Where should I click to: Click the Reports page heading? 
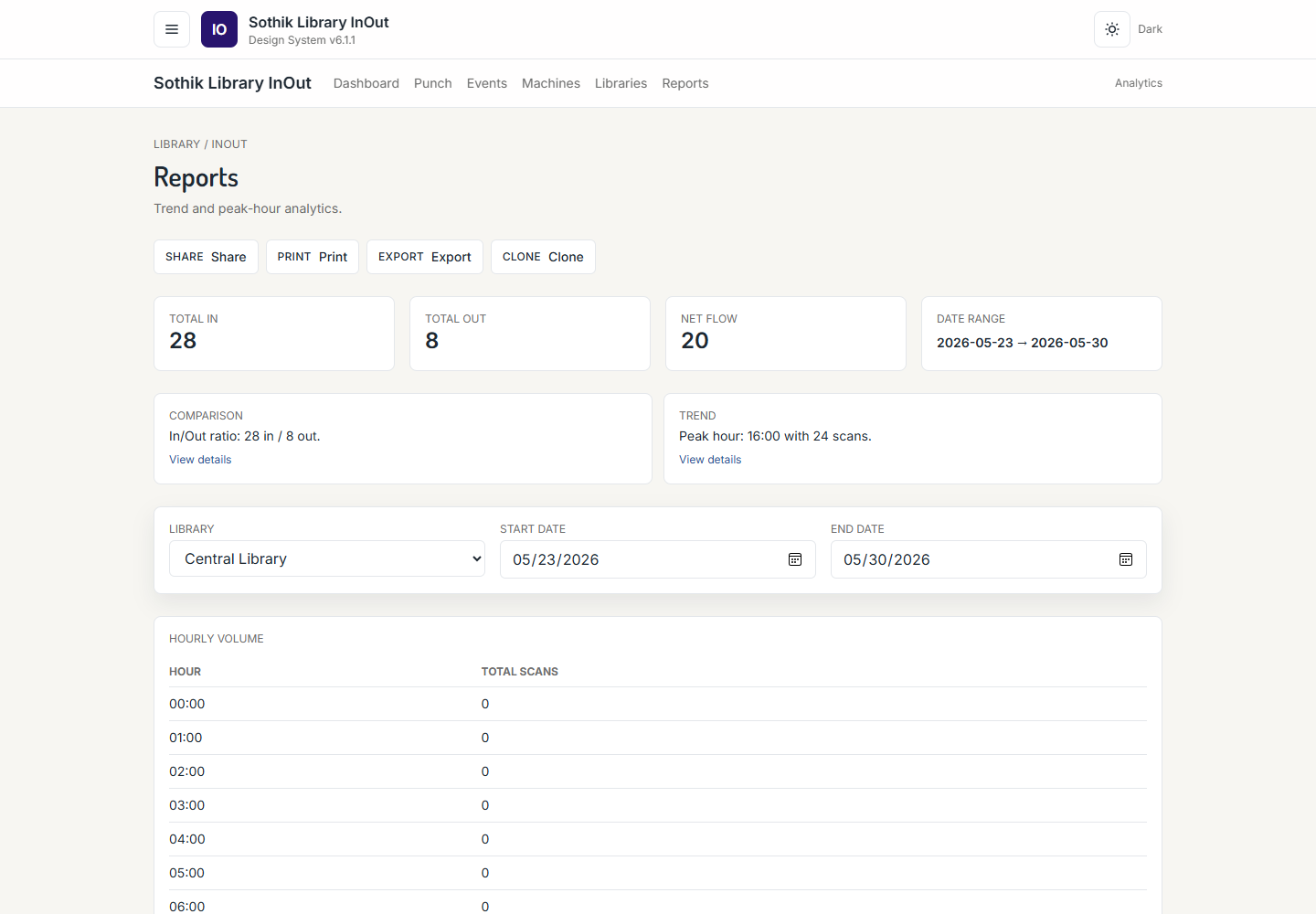tap(196, 177)
